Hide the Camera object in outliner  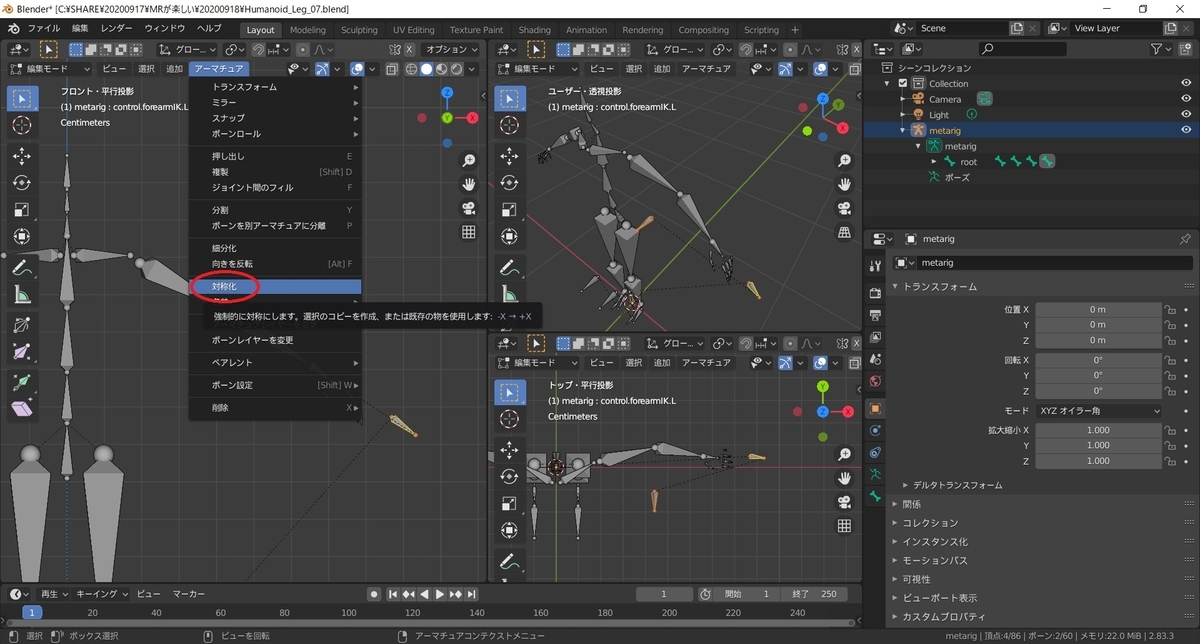pyautogui.click(x=1186, y=99)
